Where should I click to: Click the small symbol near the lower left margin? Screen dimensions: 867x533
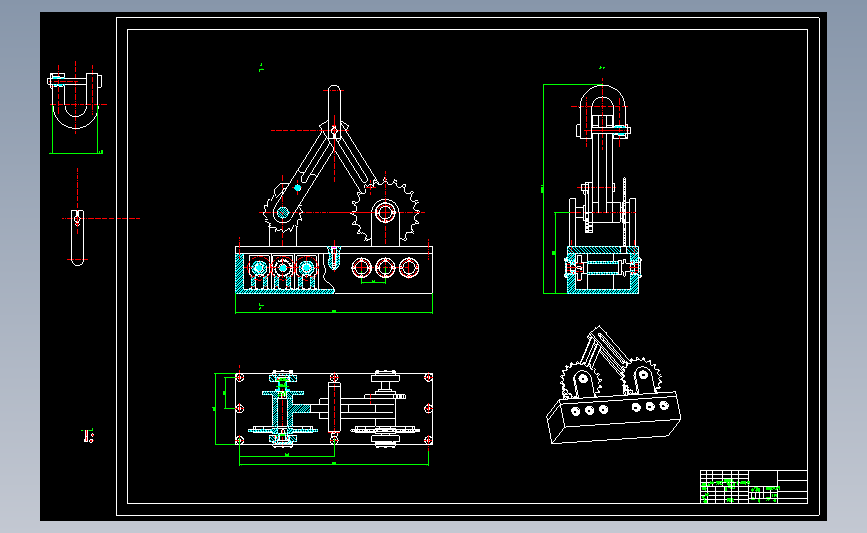click(88, 436)
